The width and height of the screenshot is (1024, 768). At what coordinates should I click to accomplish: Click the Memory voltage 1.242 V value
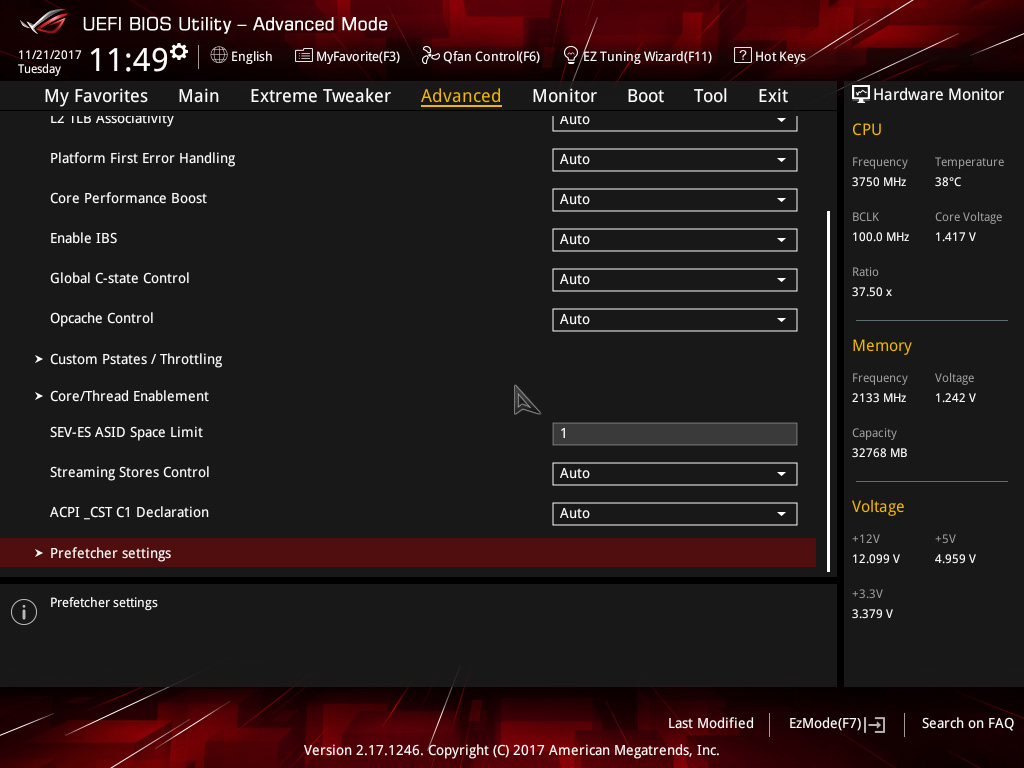pos(955,398)
